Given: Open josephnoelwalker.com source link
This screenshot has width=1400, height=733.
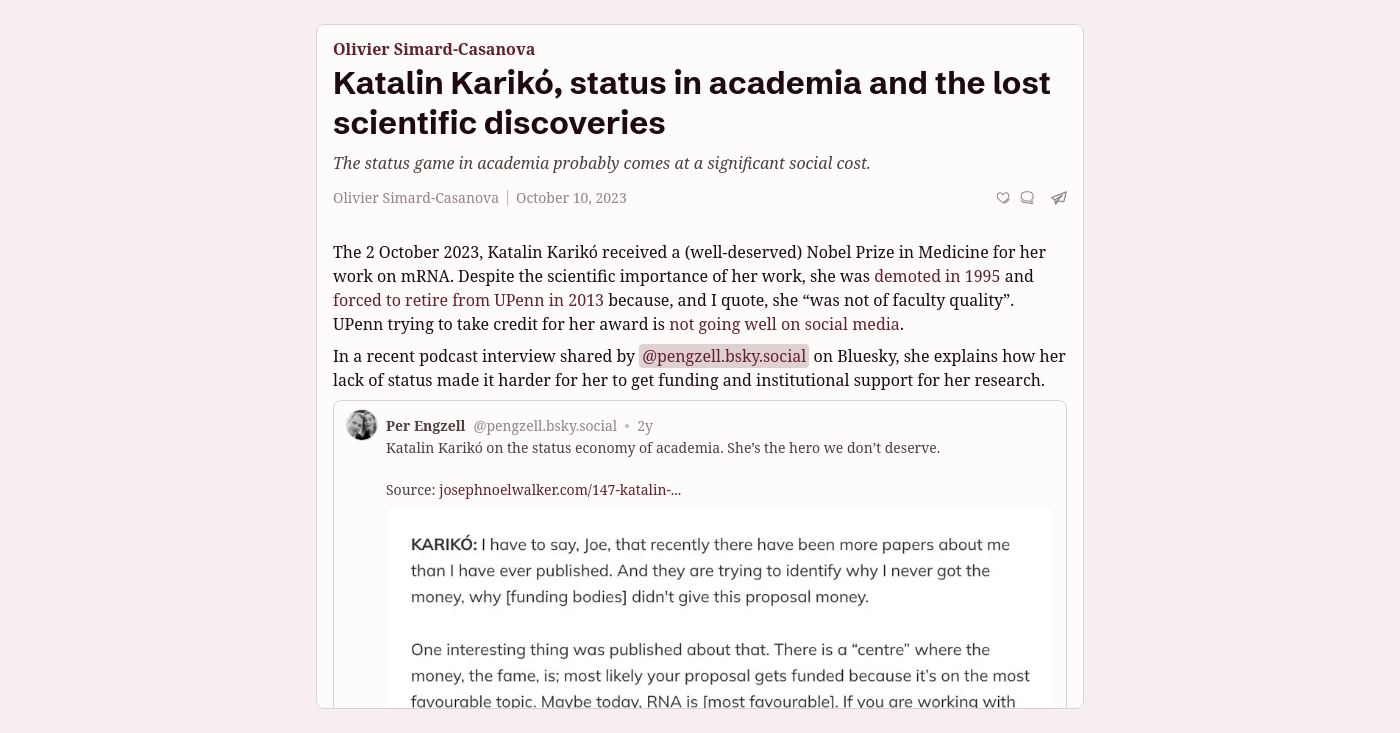Looking at the screenshot, I should click(x=560, y=490).
